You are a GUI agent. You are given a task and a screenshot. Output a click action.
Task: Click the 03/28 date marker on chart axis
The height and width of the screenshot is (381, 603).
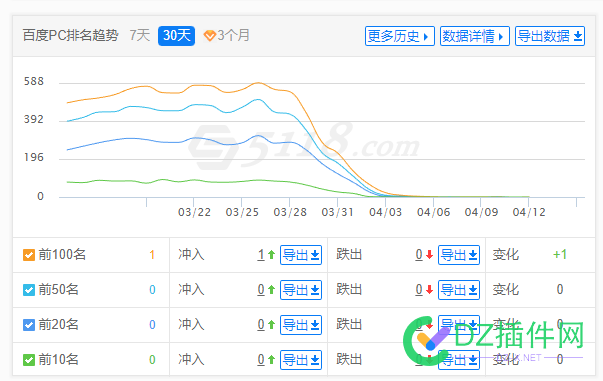(x=290, y=212)
